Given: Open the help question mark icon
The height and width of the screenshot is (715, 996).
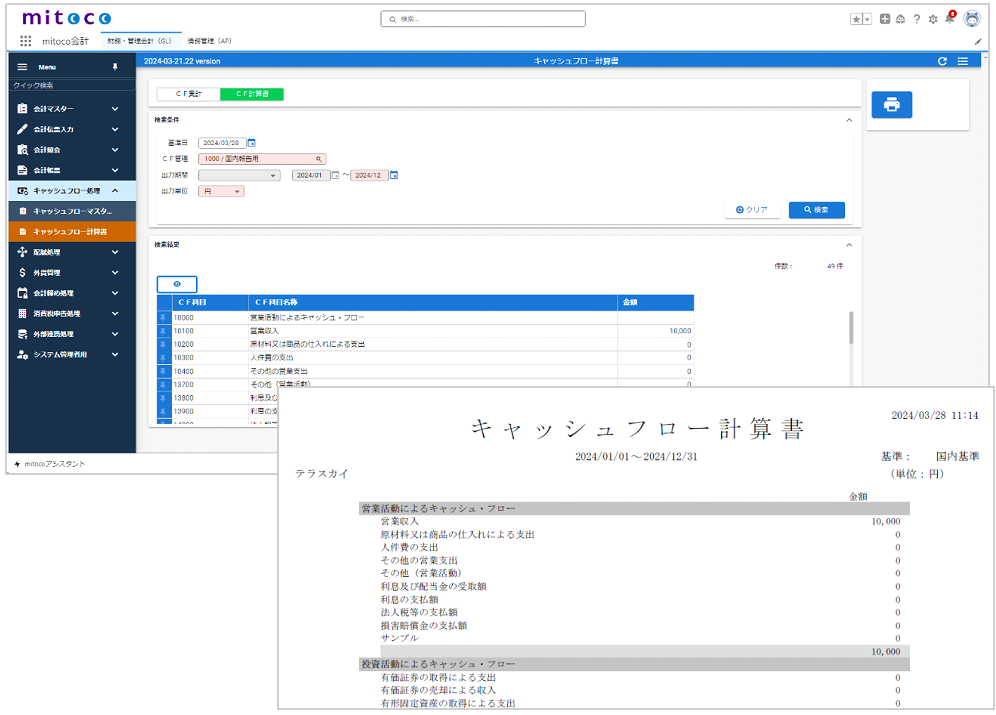Looking at the screenshot, I should (x=917, y=19).
